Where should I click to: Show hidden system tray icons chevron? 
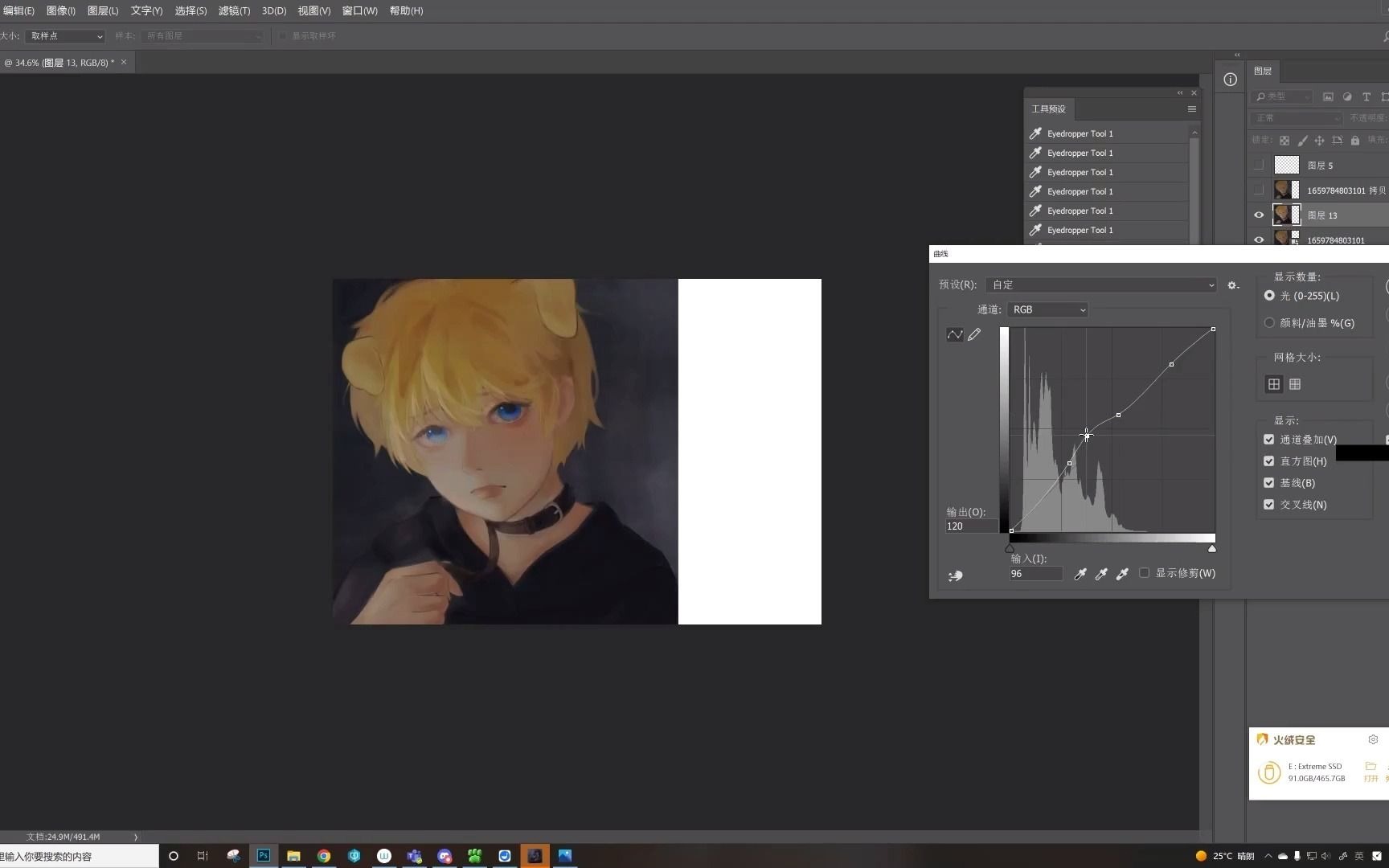[x=1268, y=856]
